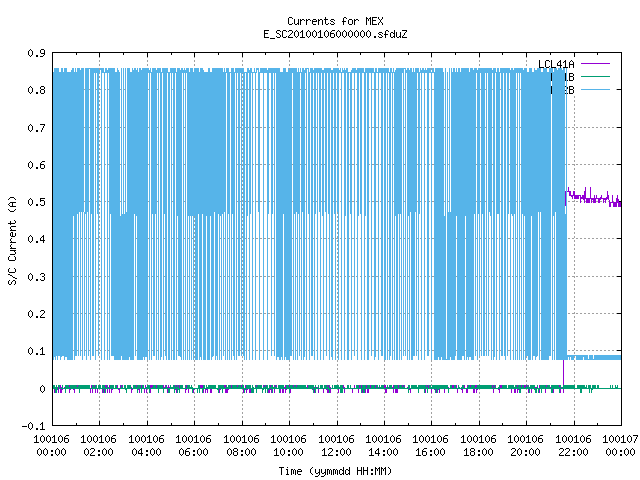Click the 0.8 y-axis tick label
Screen dimensions: 640x480
coord(36,90)
